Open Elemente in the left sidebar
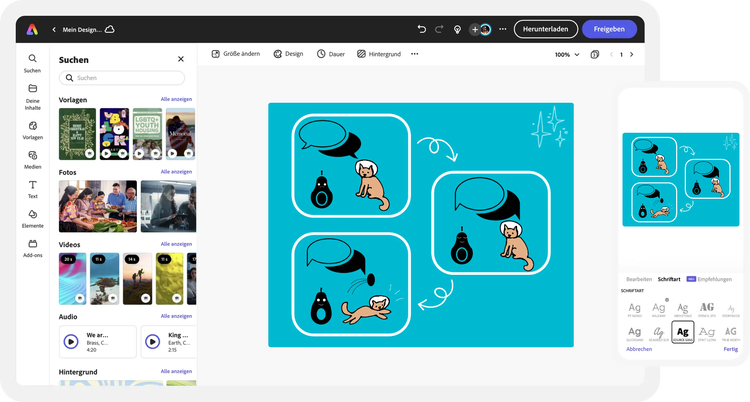 (x=33, y=219)
